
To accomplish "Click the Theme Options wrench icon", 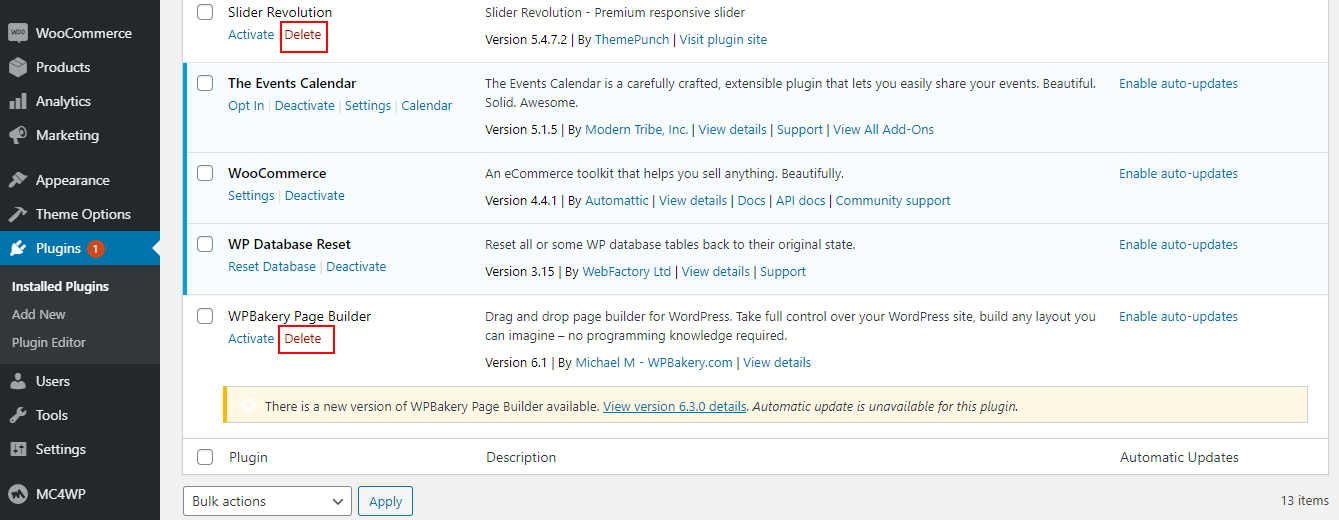I will tap(17, 214).
